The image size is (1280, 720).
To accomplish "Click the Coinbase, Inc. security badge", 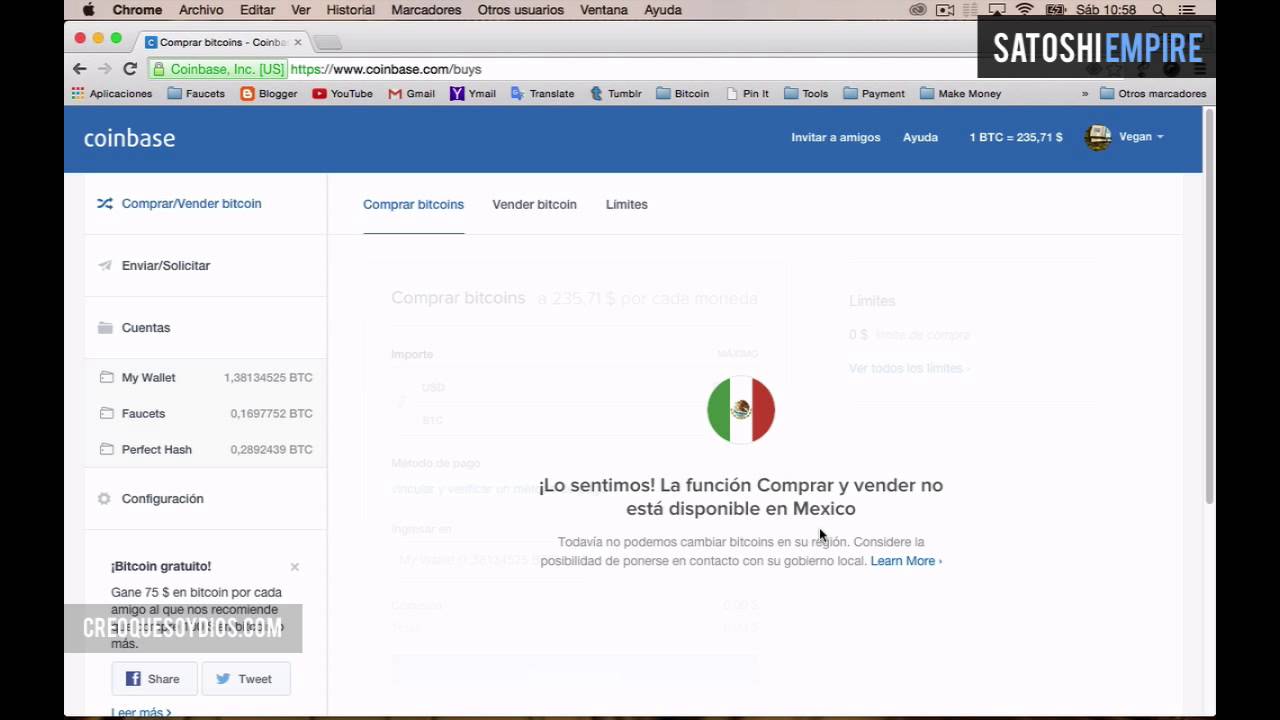I will (218, 69).
